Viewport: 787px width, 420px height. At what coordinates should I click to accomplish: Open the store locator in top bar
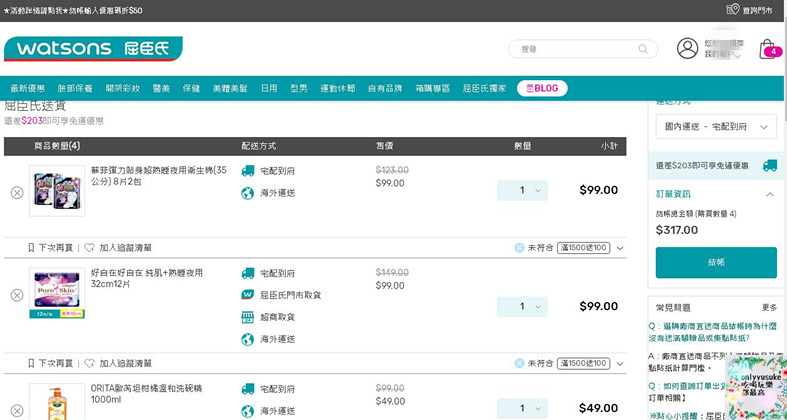(x=757, y=10)
